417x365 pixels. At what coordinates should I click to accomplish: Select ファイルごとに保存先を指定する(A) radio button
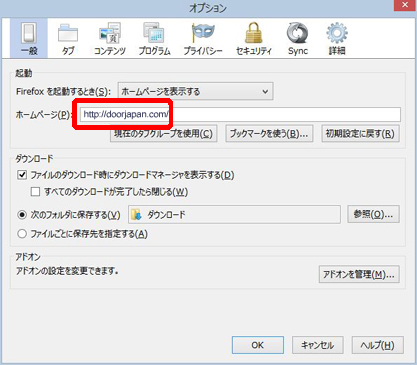[x=22, y=234]
